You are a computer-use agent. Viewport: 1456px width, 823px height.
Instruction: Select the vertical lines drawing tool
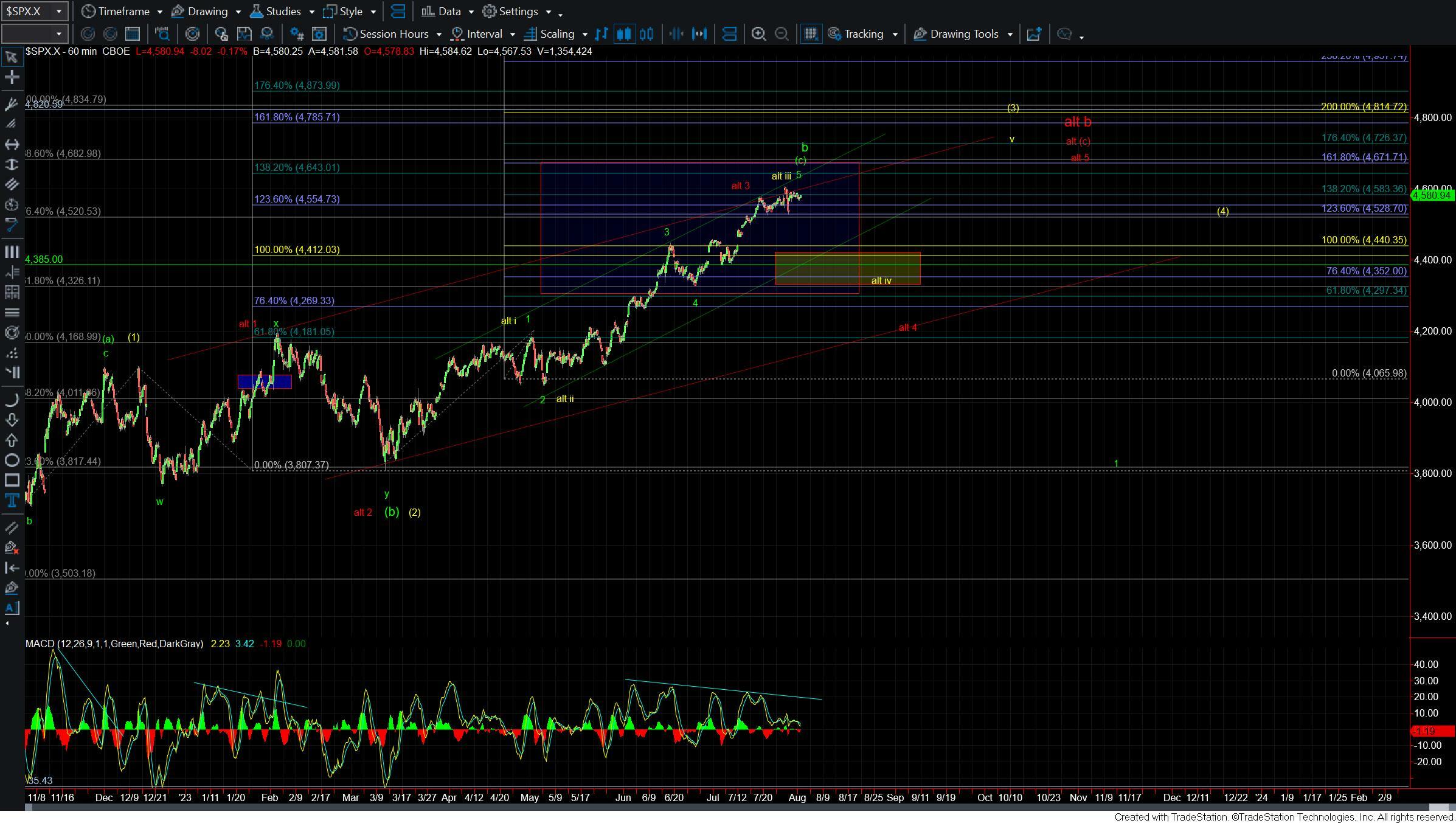12,252
